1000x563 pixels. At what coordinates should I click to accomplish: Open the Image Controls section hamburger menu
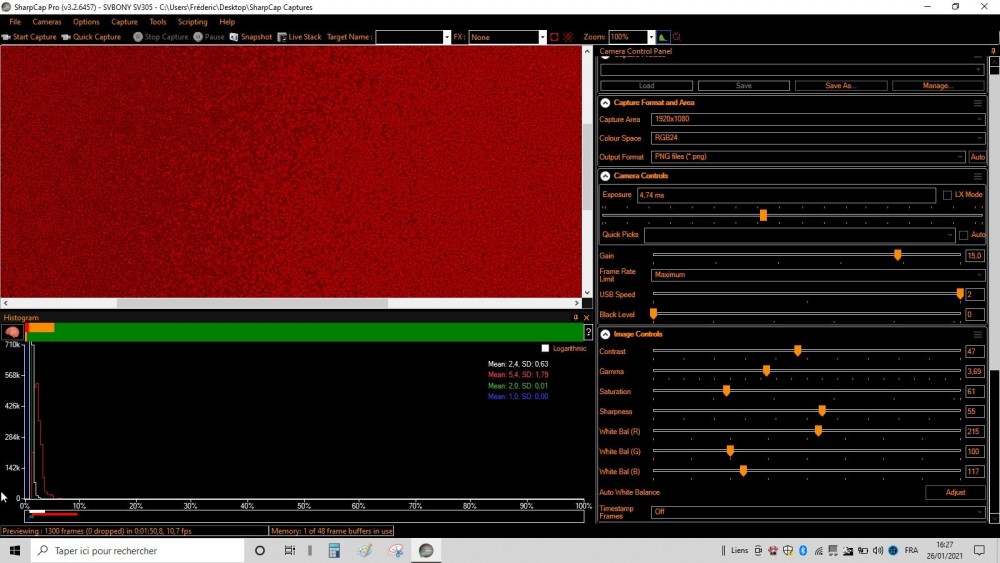(978, 334)
